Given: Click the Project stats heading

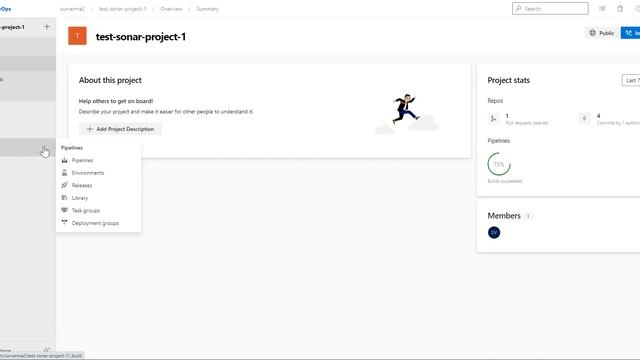Looking at the screenshot, I should pos(509,80).
